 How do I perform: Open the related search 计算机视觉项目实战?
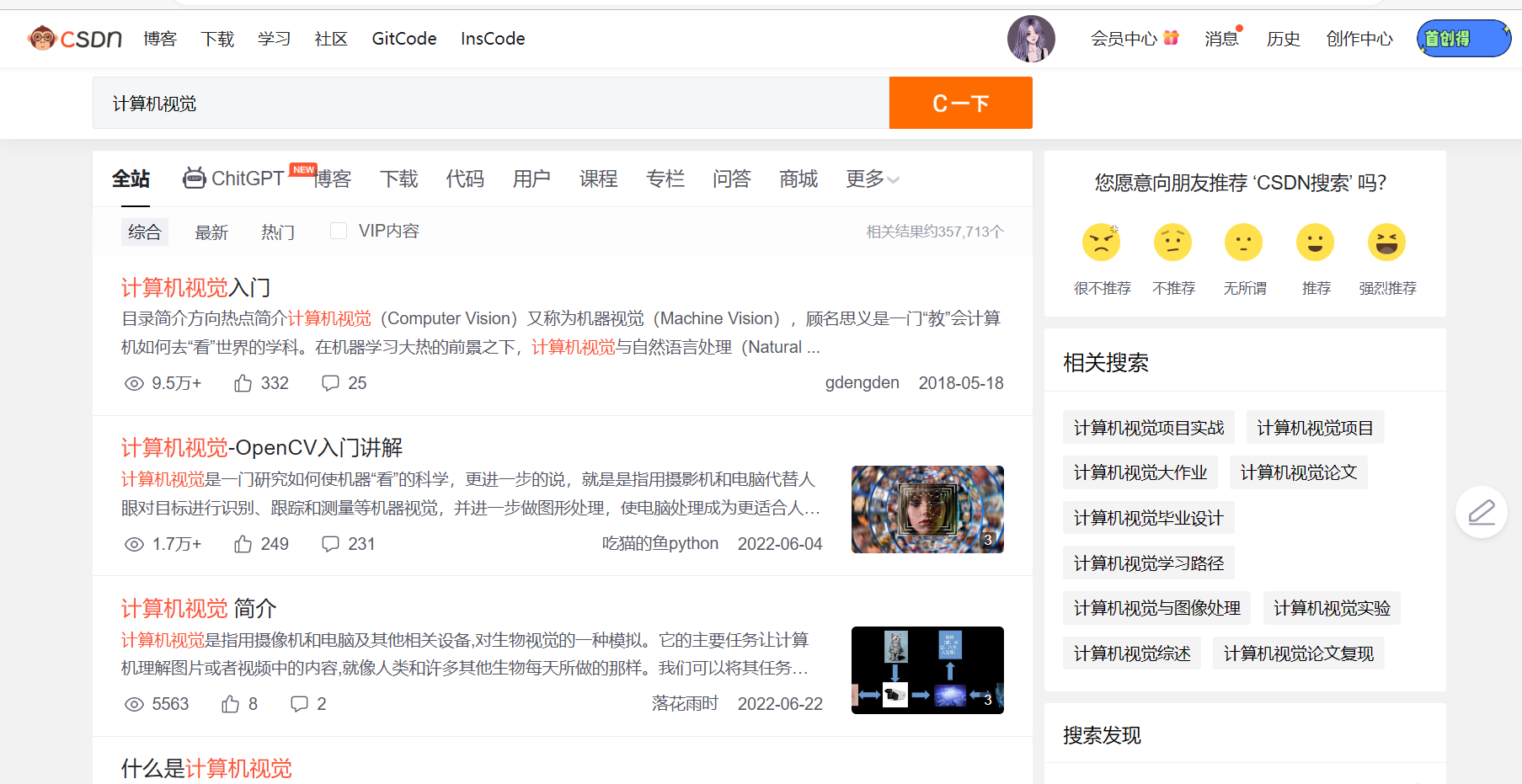coord(1148,428)
